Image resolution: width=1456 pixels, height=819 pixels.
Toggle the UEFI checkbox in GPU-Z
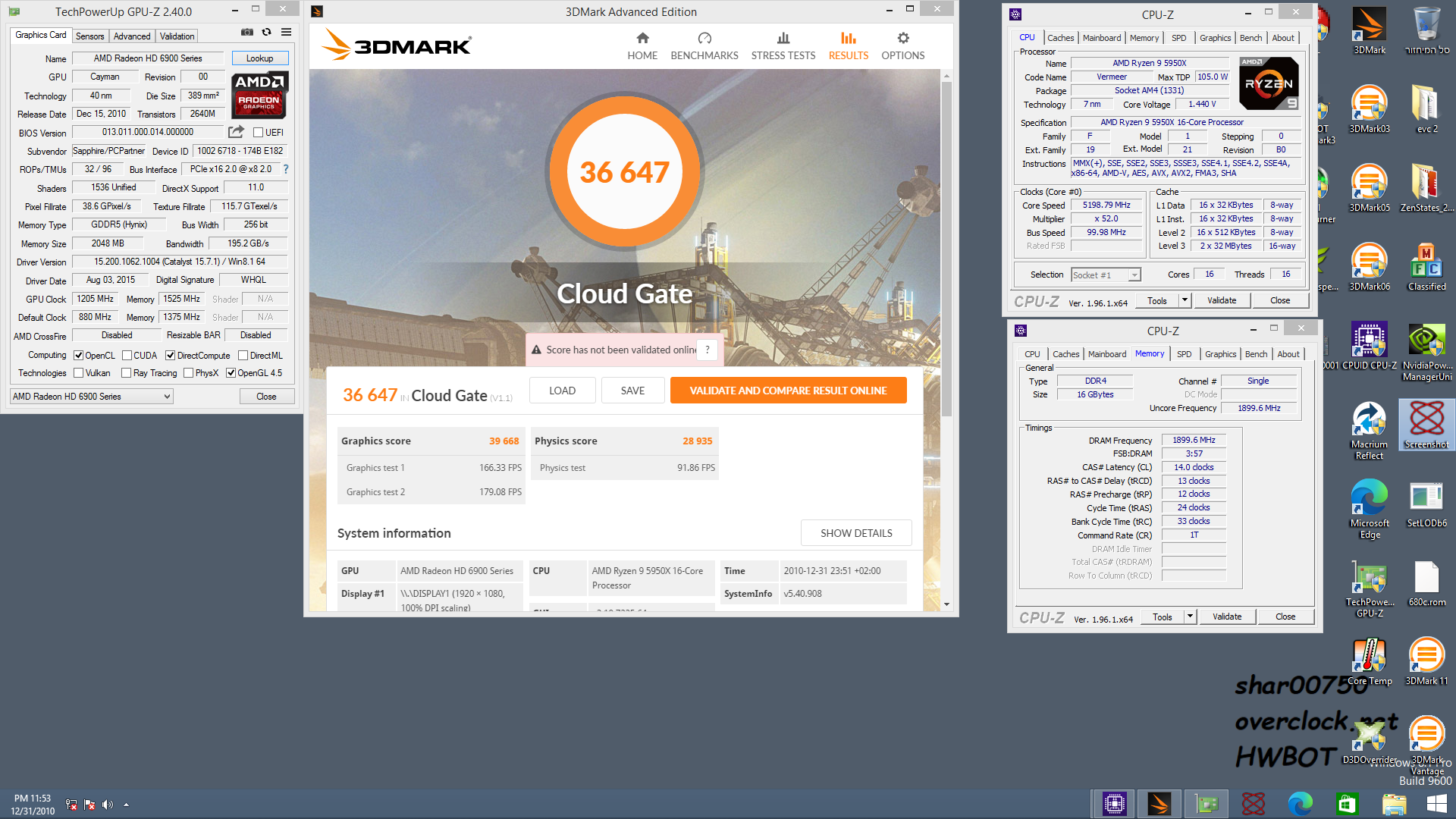click(x=258, y=133)
